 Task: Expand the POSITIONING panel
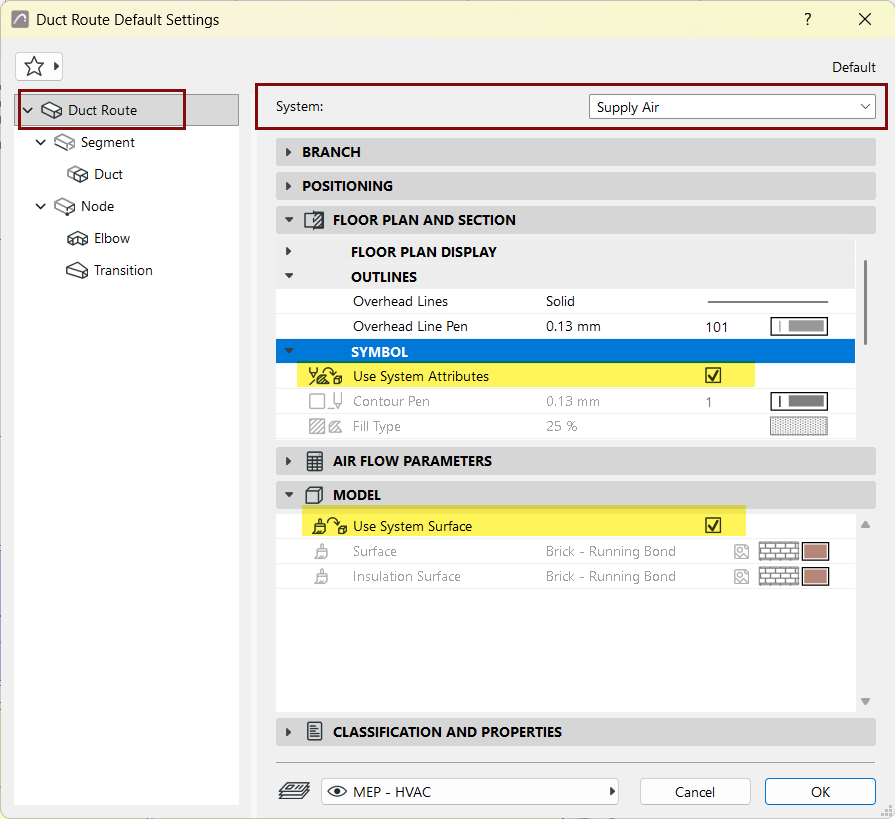(288, 186)
